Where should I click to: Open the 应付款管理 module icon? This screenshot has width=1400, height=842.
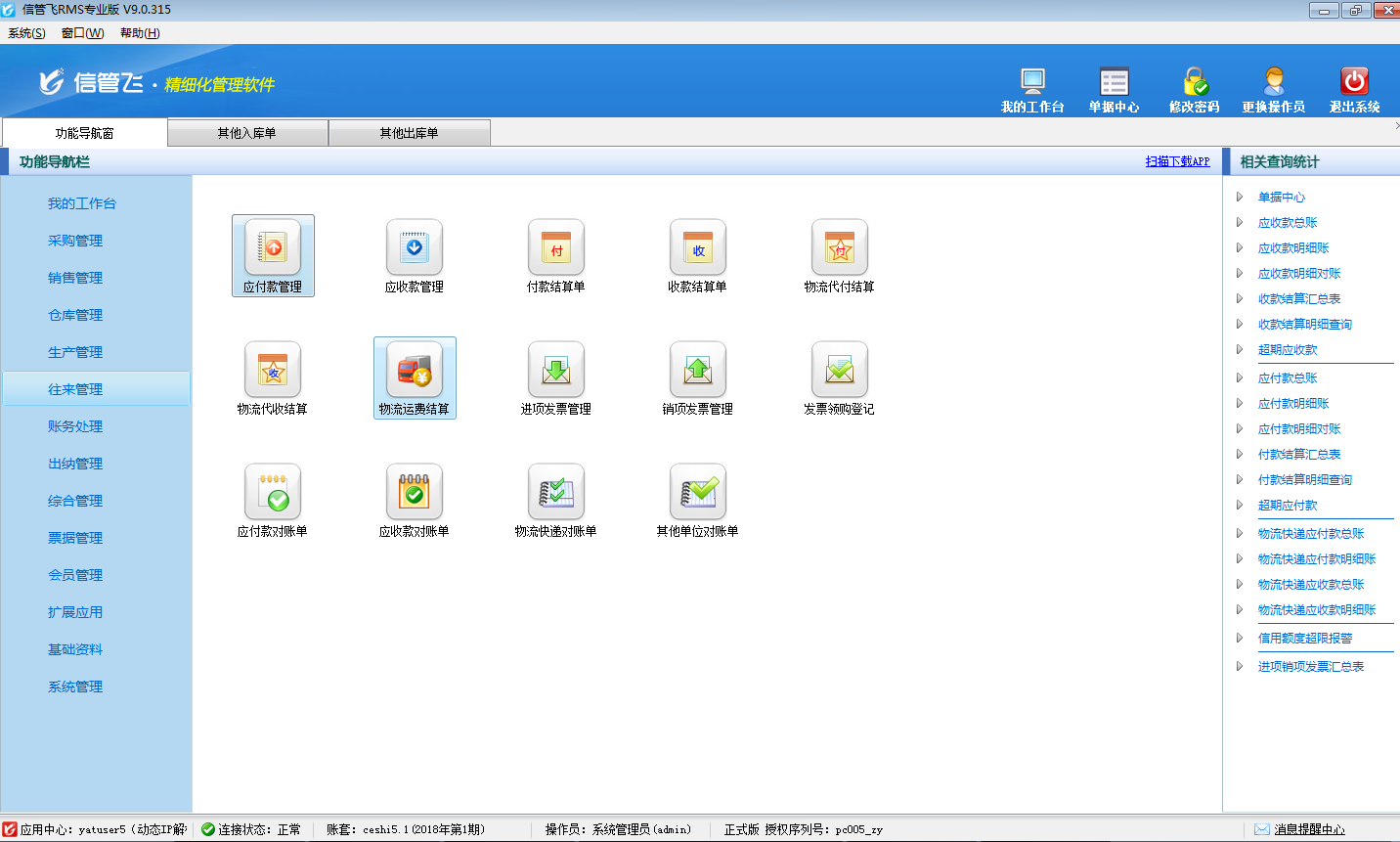coord(273,247)
